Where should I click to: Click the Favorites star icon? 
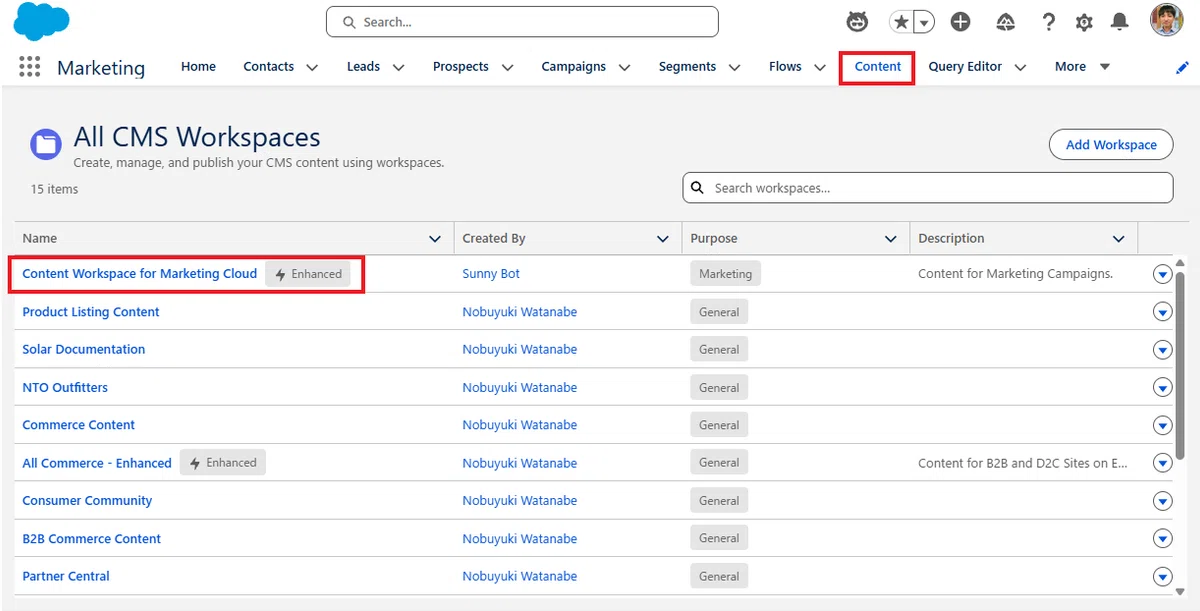point(901,22)
